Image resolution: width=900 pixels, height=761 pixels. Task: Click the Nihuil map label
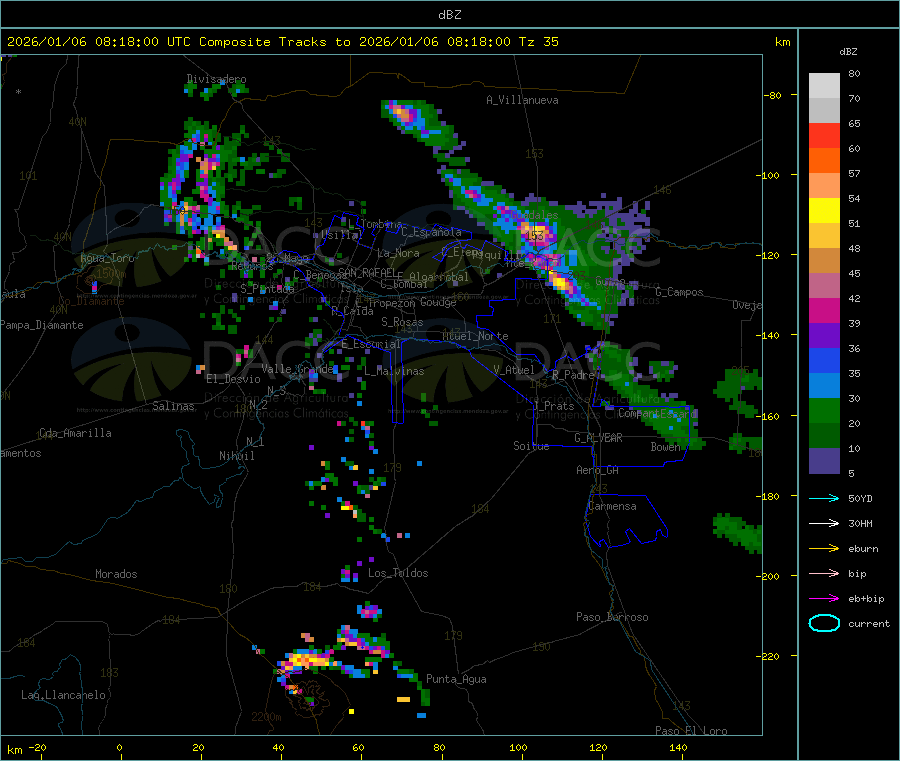point(236,456)
